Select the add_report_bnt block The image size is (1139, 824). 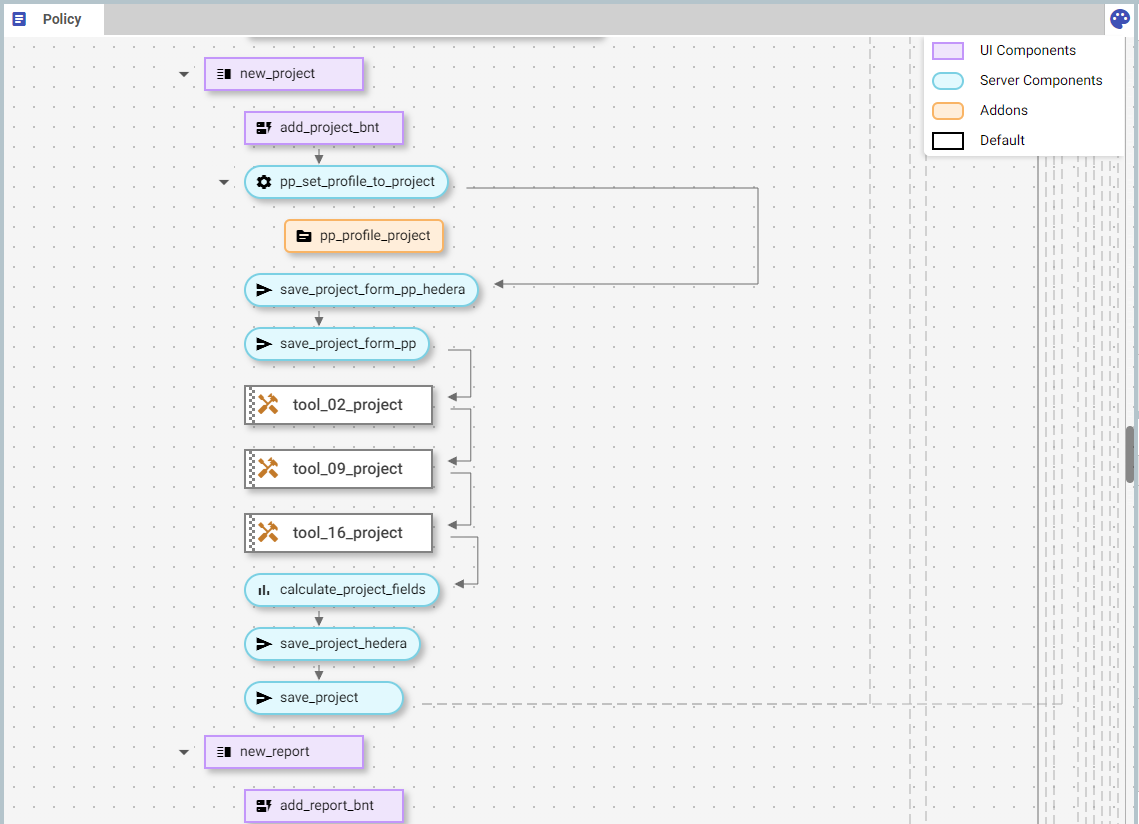tap(326, 806)
